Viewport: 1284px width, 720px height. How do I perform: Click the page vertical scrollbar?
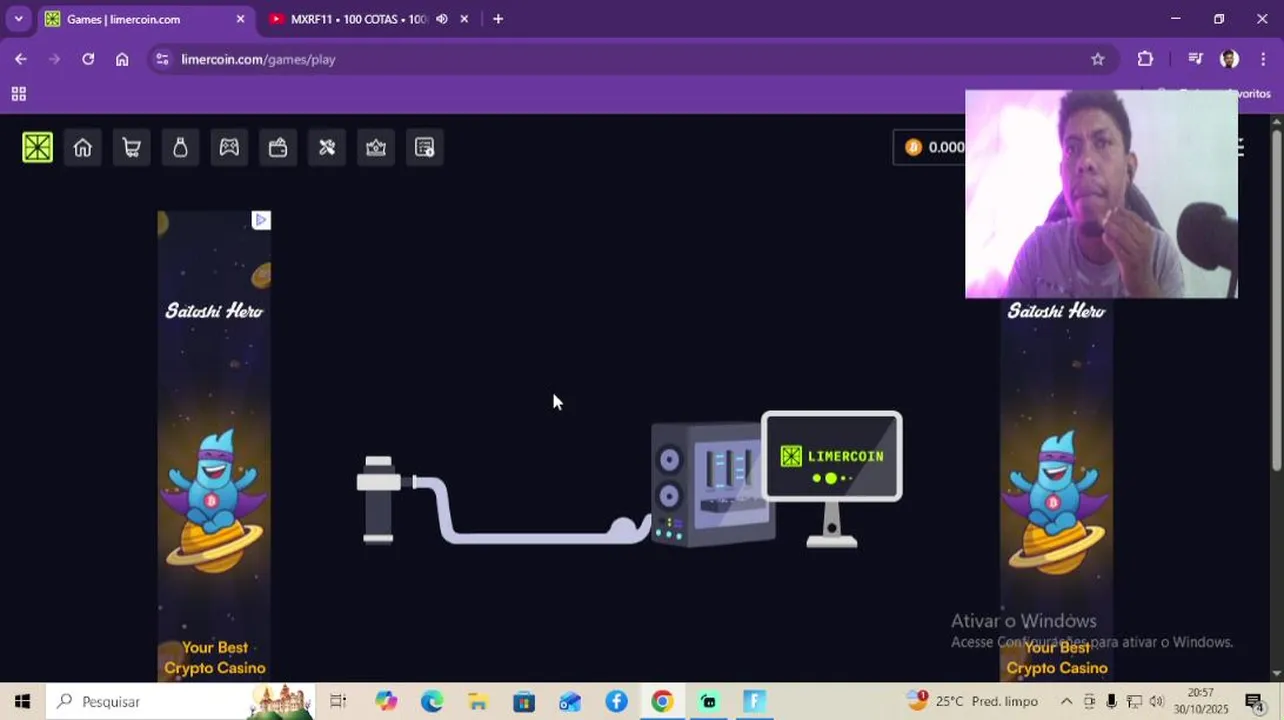(x=1276, y=300)
